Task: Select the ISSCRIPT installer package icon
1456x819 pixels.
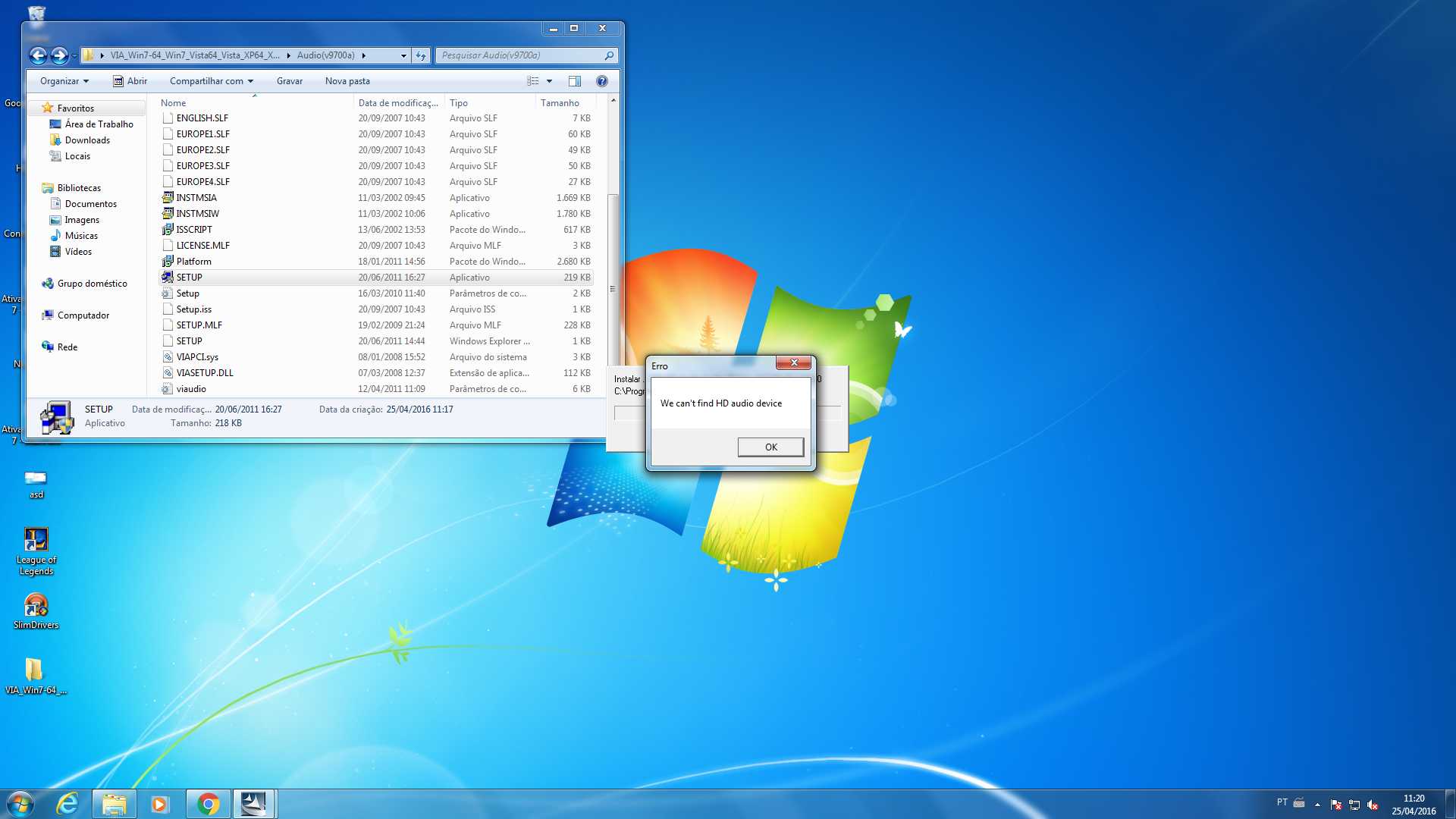Action: 168,230
